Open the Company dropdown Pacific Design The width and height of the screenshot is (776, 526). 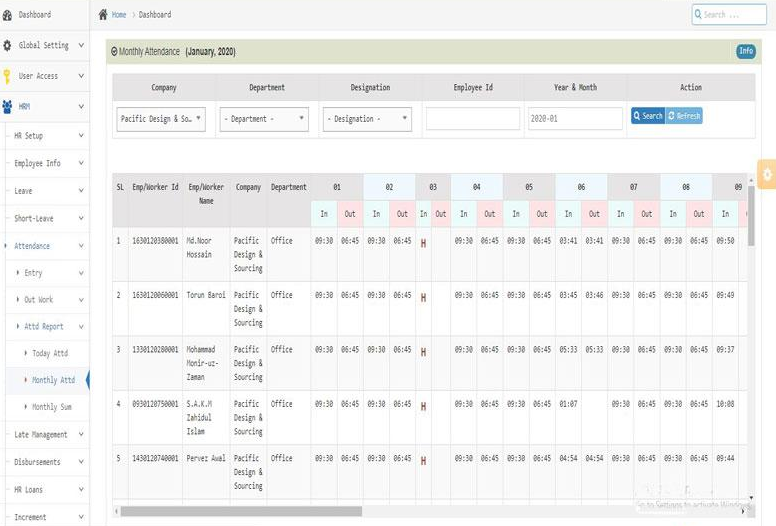click(x=161, y=119)
